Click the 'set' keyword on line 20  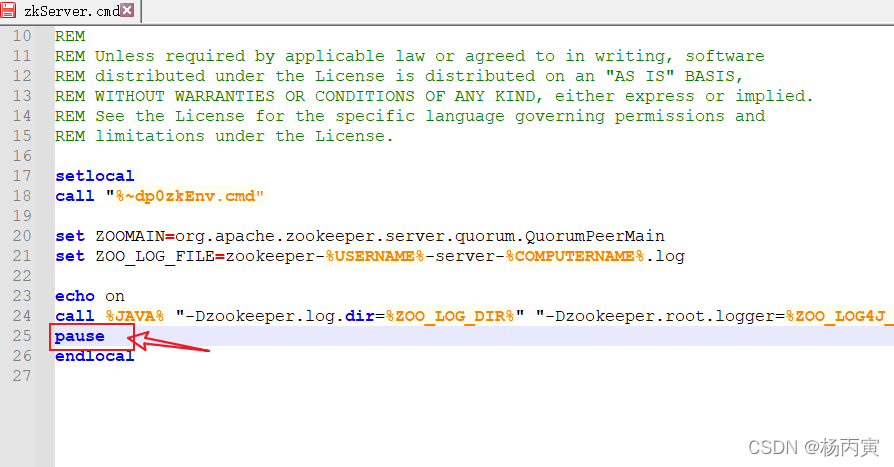pyautogui.click(x=70, y=236)
